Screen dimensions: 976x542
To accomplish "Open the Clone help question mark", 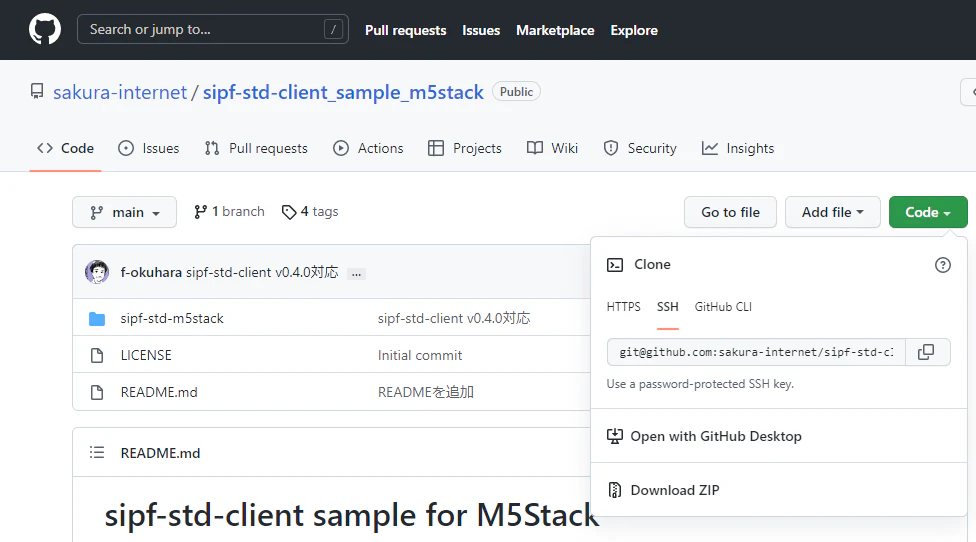I will pyautogui.click(x=942, y=265).
